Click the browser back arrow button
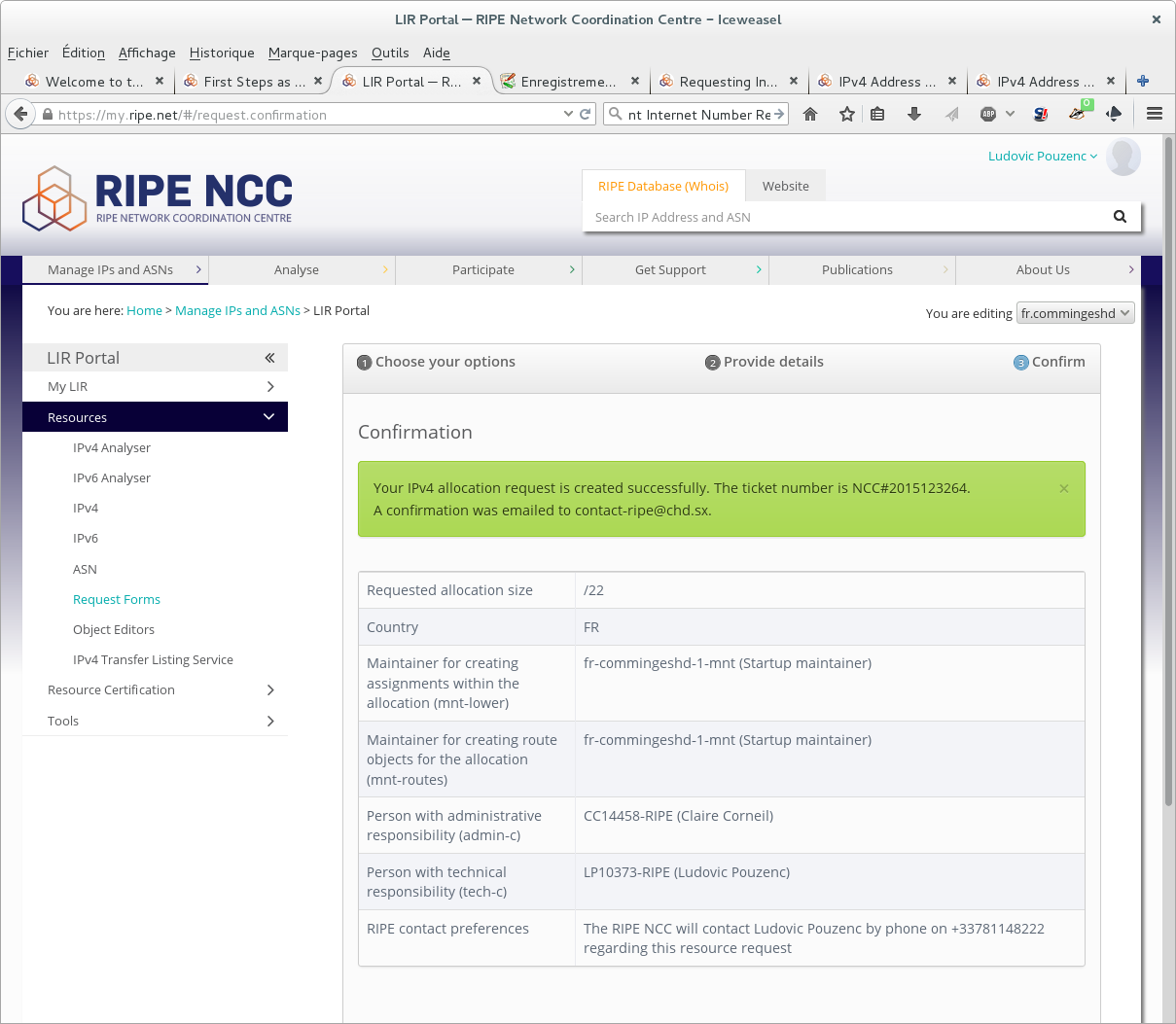1176x1024 pixels. pos(20,114)
